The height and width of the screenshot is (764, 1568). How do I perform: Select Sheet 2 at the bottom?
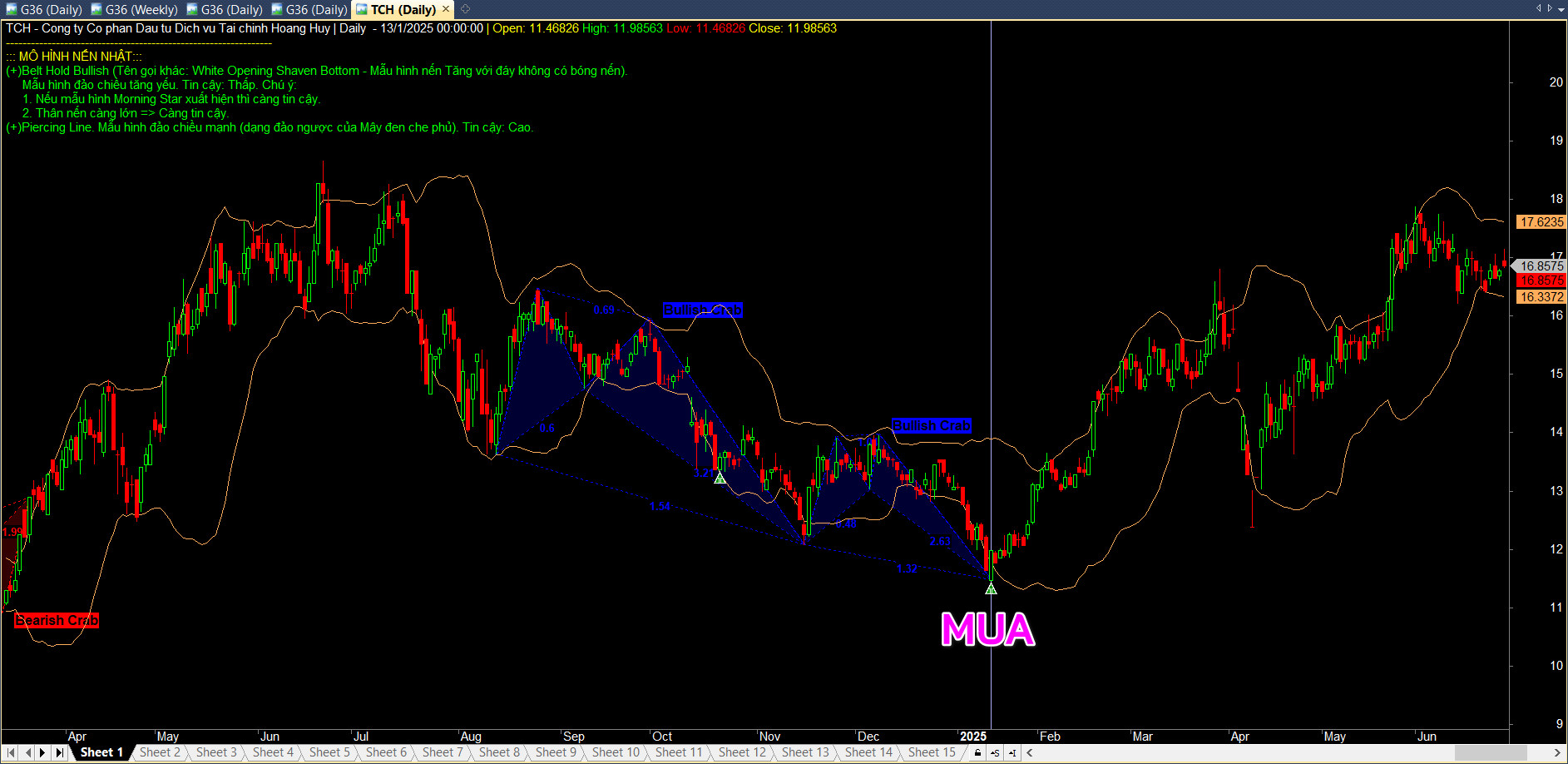160,752
